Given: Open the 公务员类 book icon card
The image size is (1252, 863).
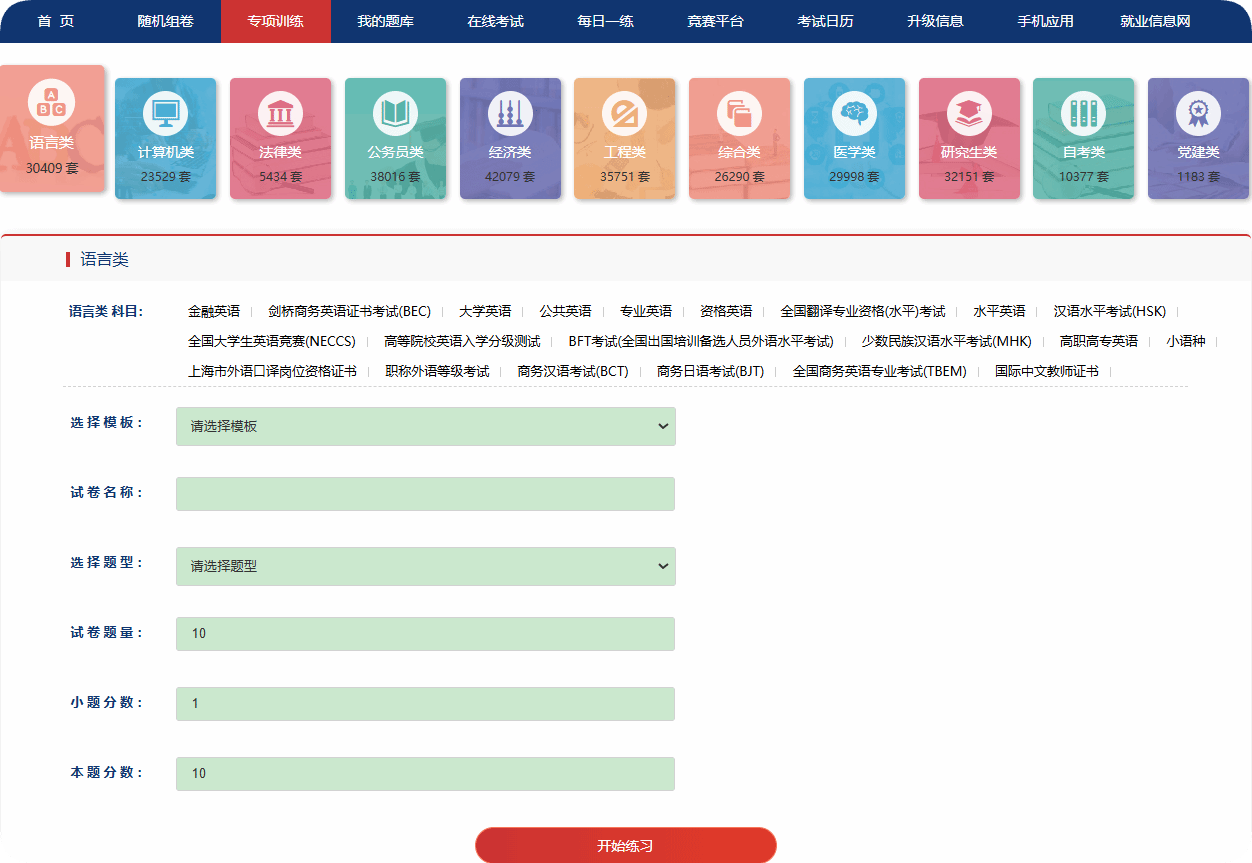Looking at the screenshot, I should click(395, 113).
